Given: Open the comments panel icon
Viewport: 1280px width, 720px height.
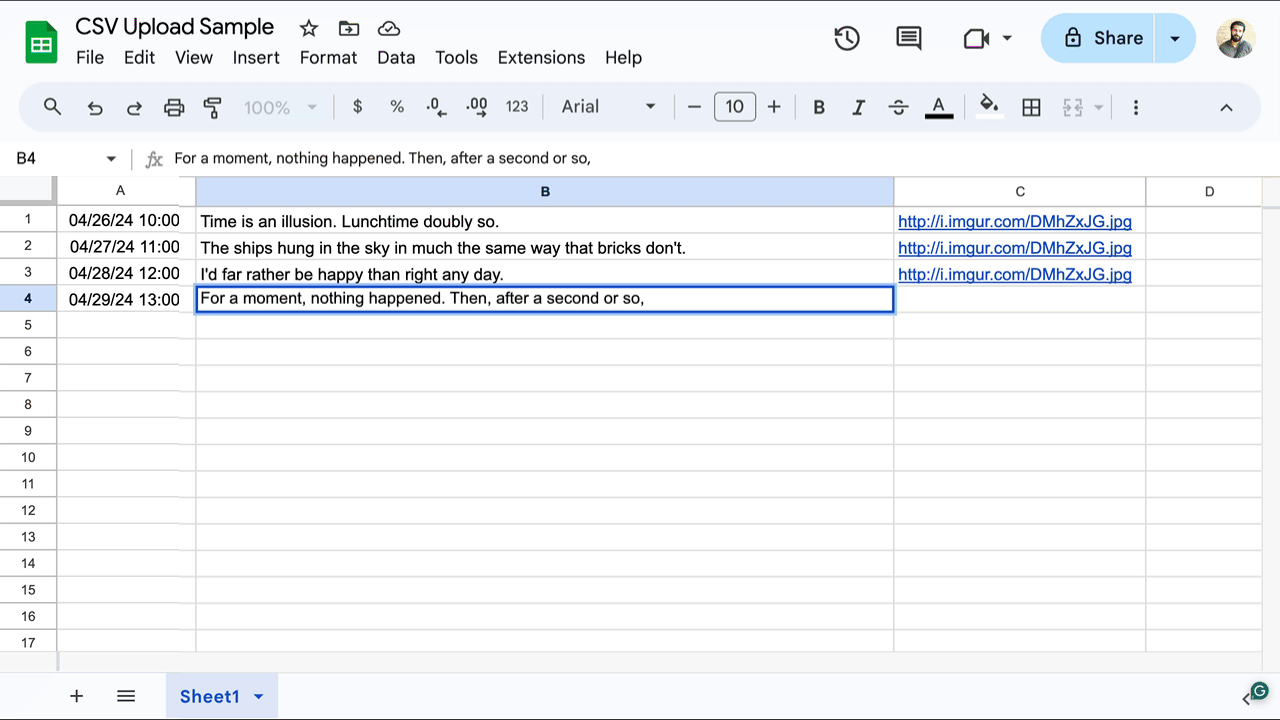Looking at the screenshot, I should 909,38.
